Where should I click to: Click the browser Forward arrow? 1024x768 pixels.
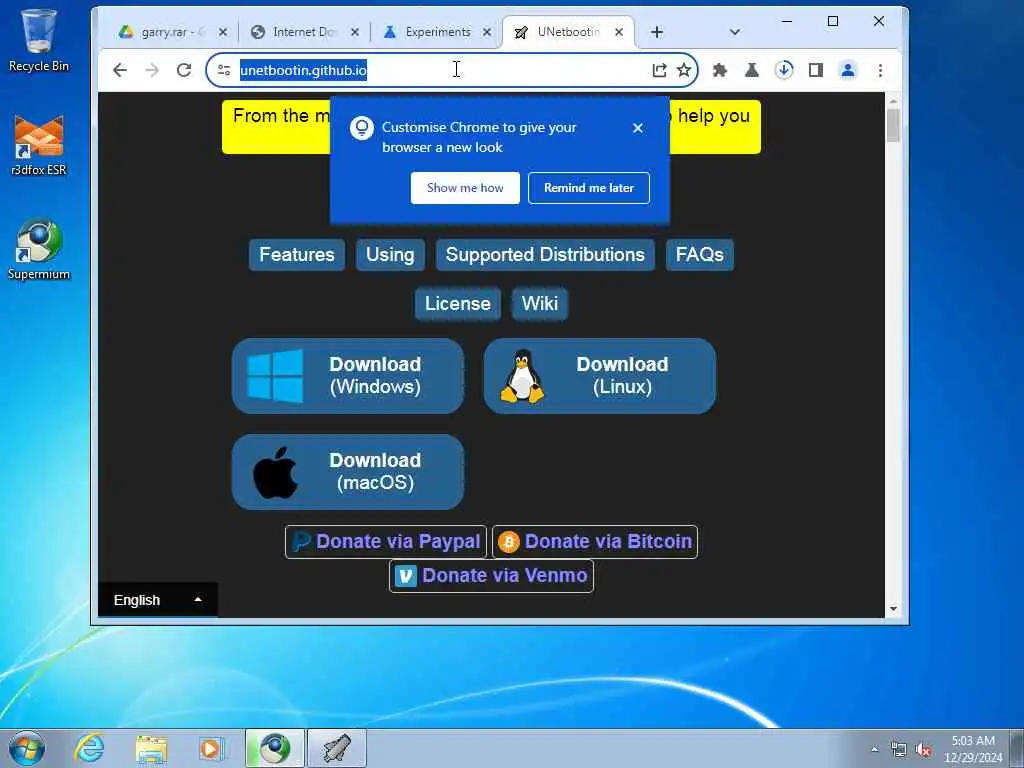pyautogui.click(x=152, y=70)
